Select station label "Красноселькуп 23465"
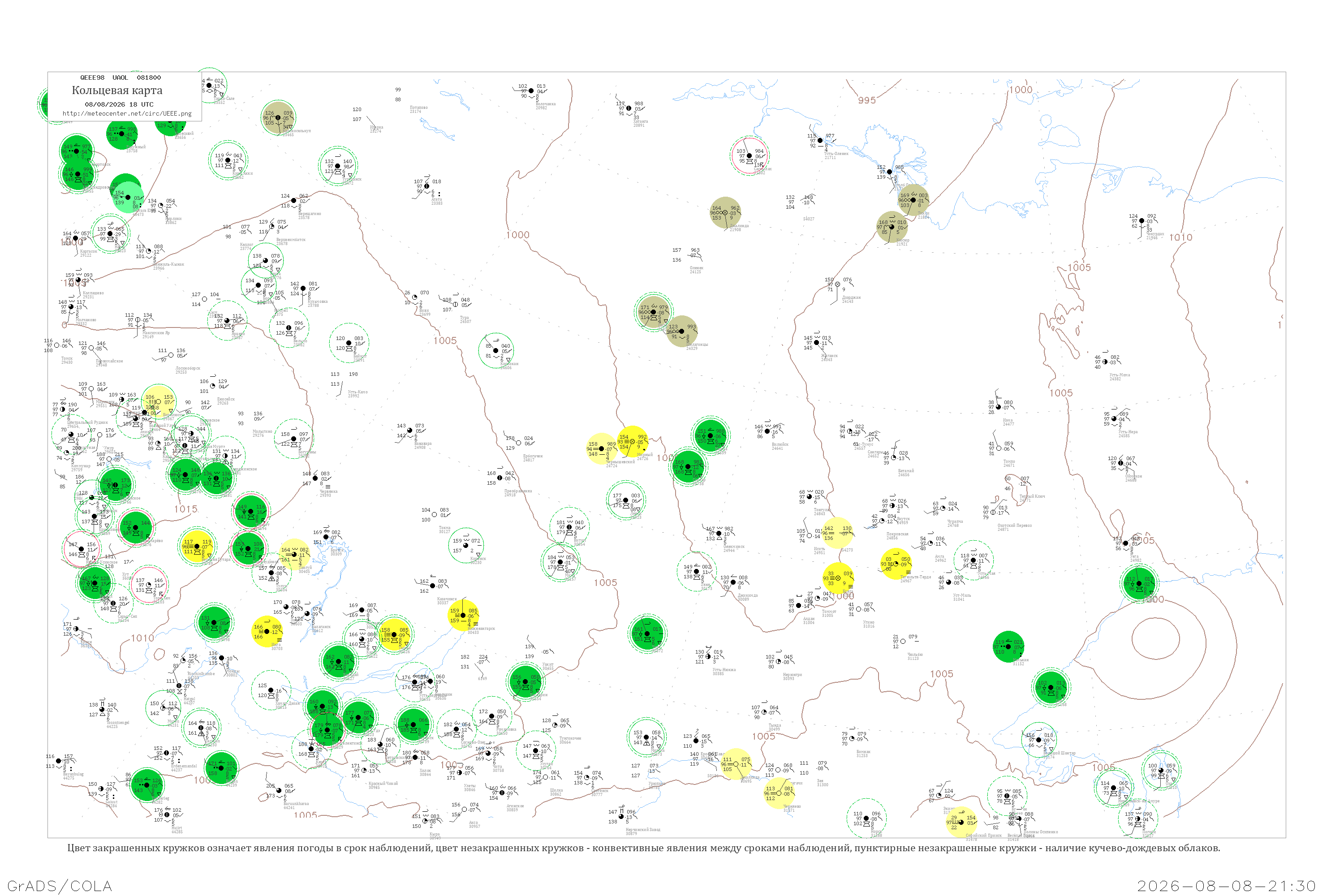The width and height of the screenshot is (1344, 896). 297,133
